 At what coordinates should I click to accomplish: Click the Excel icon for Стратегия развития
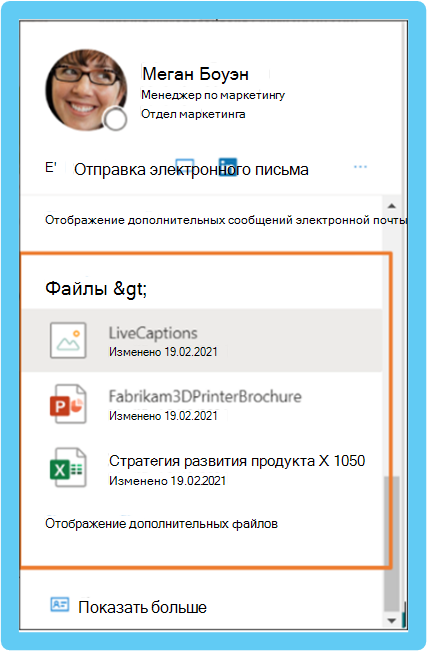click(68, 468)
